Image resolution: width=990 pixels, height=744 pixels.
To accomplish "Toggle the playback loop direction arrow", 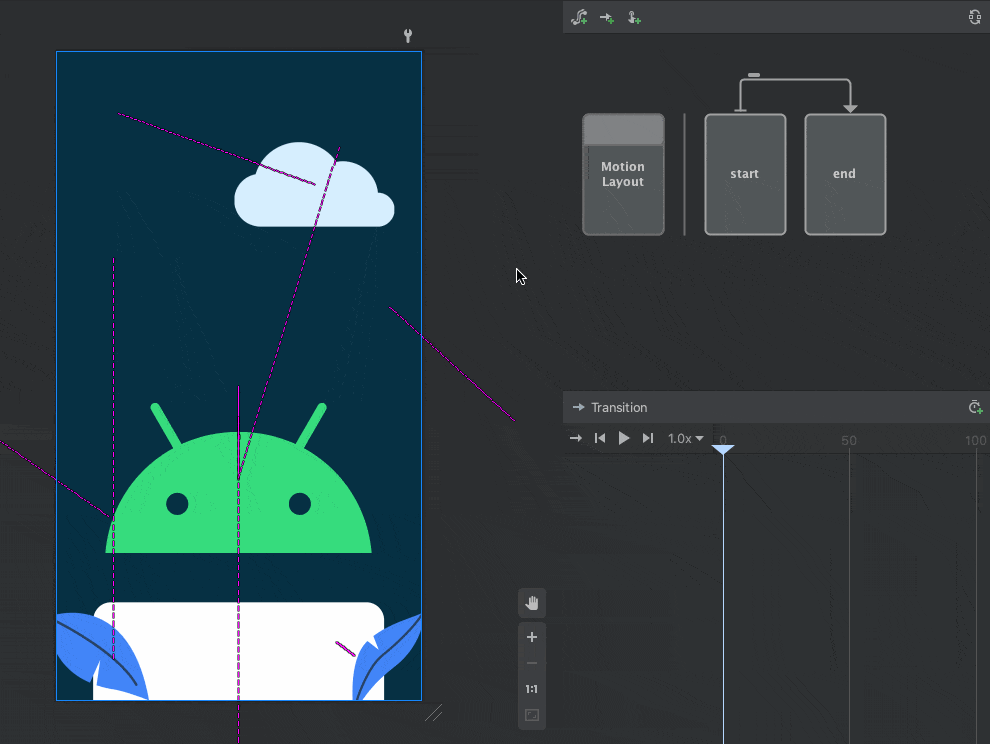I will click(x=575, y=437).
